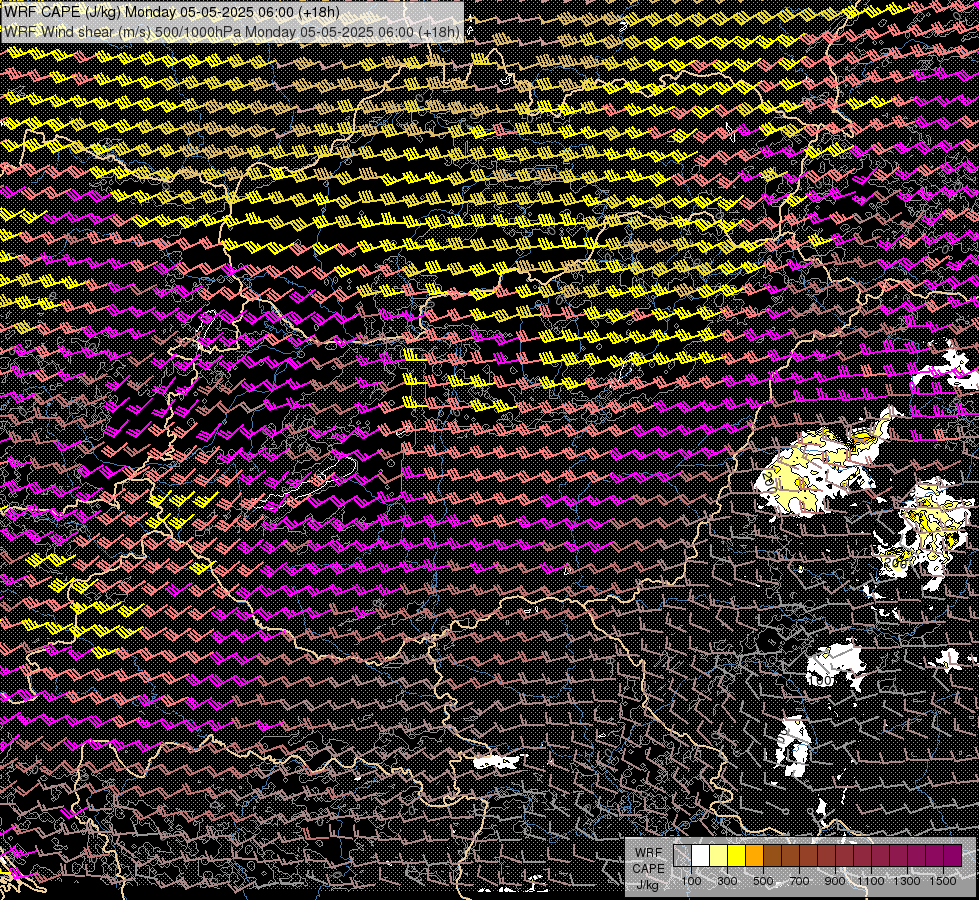Select the bright yellow CAPE legend swatch
Image resolution: width=979 pixels, height=900 pixels.
pyautogui.click(x=737, y=855)
